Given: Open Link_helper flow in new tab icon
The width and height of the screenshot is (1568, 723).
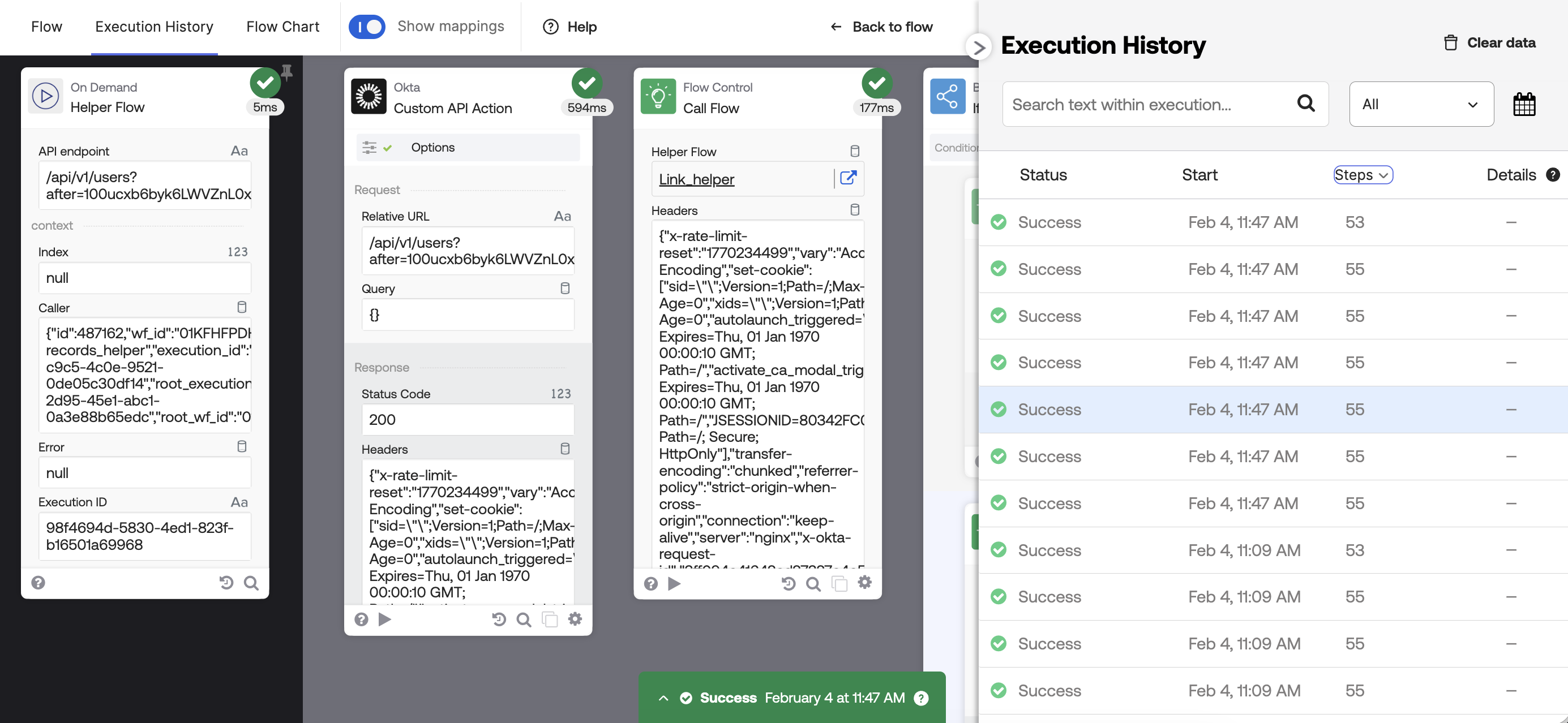Looking at the screenshot, I should coord(848,178).
